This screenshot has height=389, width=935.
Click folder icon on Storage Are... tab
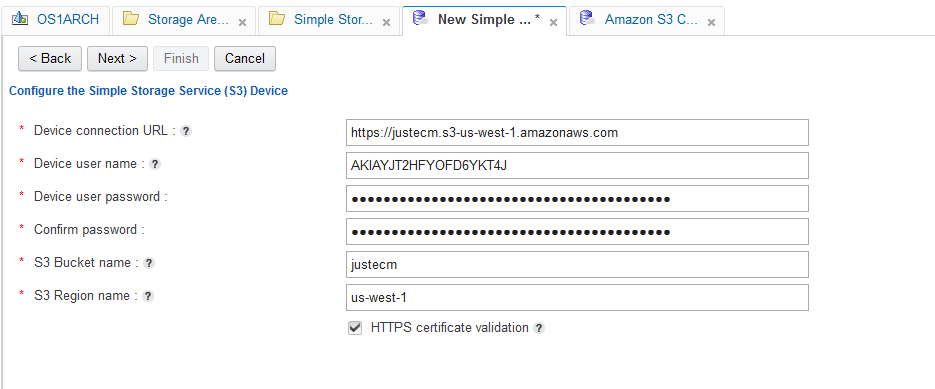pos(131,19)
